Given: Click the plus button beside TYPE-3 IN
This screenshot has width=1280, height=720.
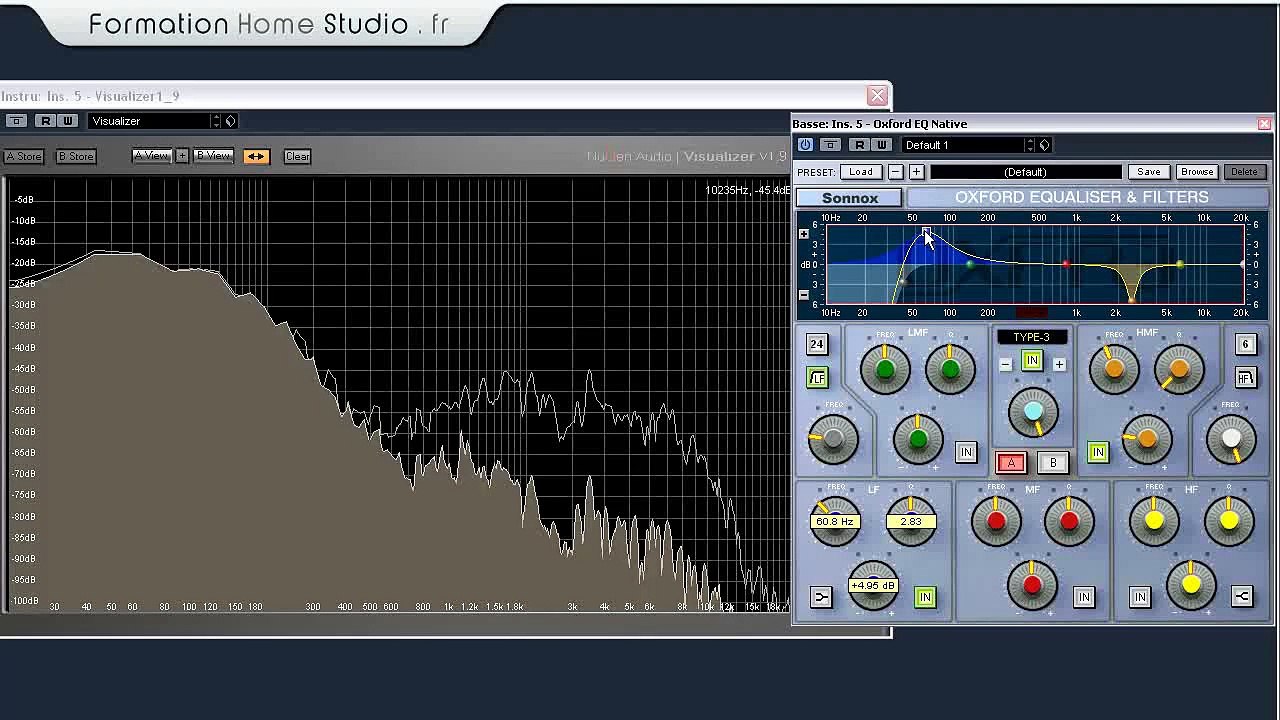Looking at the screenshot, I should coord(1059,364).
